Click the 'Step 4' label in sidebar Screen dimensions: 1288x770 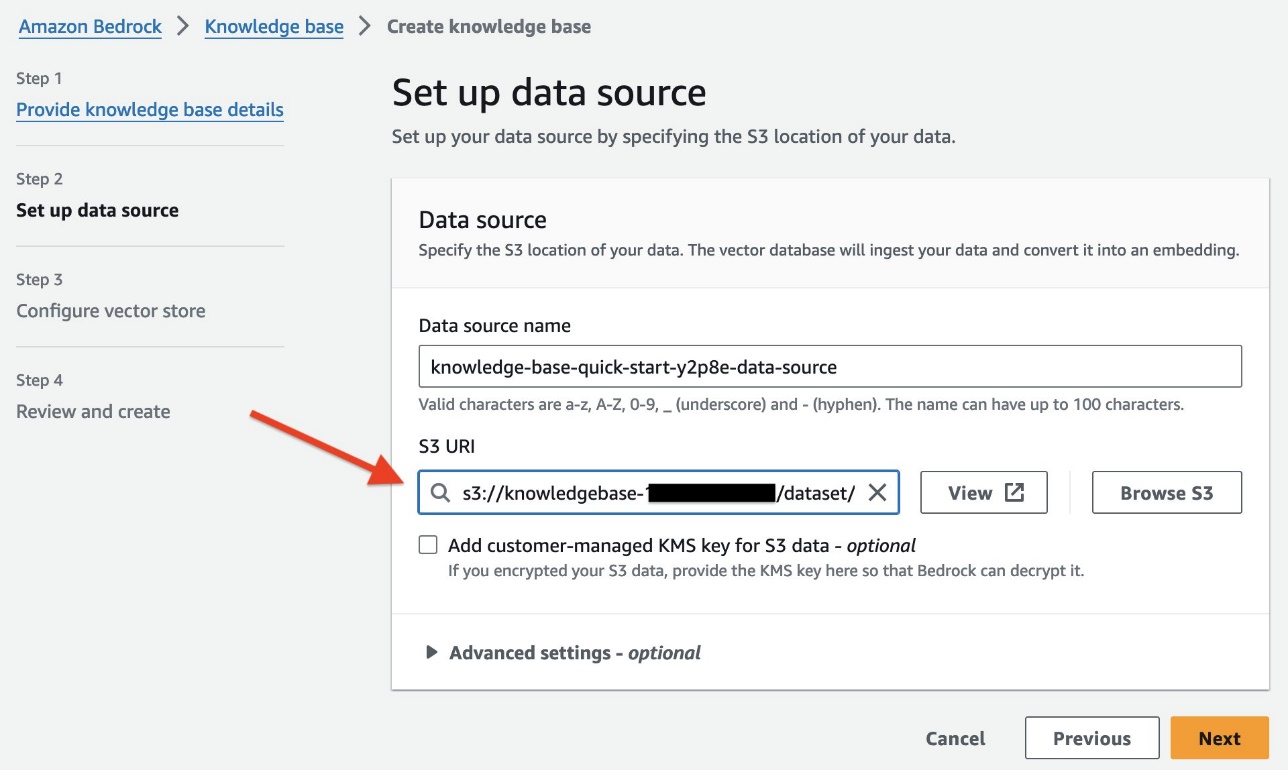pos(40,380)
